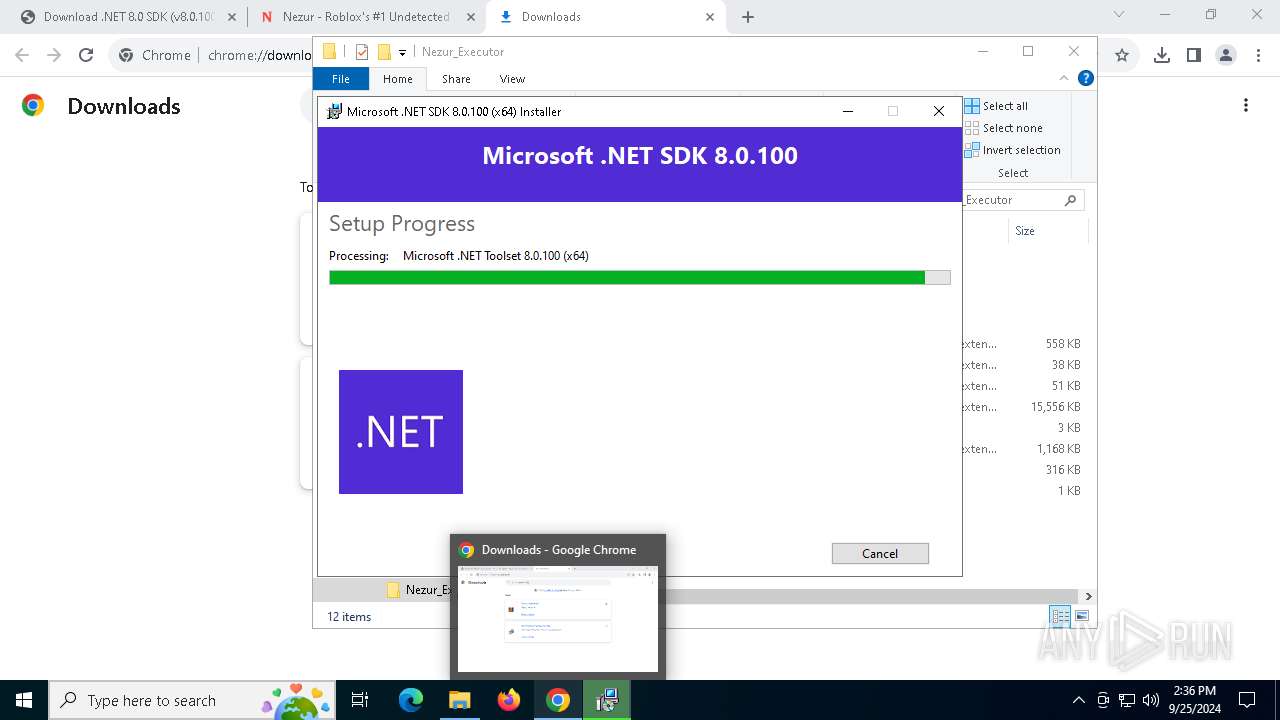Cancel the .NET SDK installation

click(880, 553)
